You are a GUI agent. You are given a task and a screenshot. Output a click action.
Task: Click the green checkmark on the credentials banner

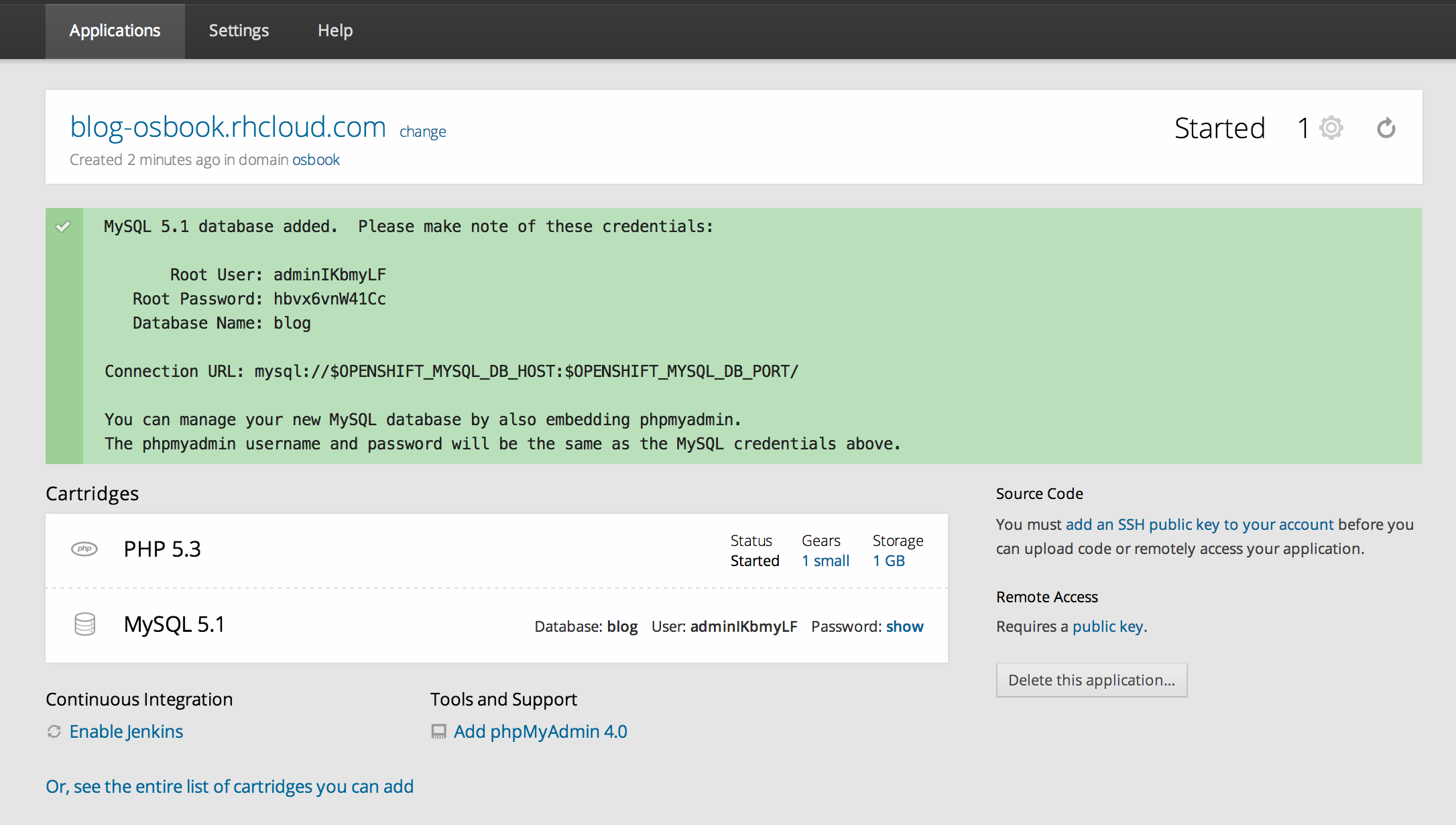coord(63,226)
